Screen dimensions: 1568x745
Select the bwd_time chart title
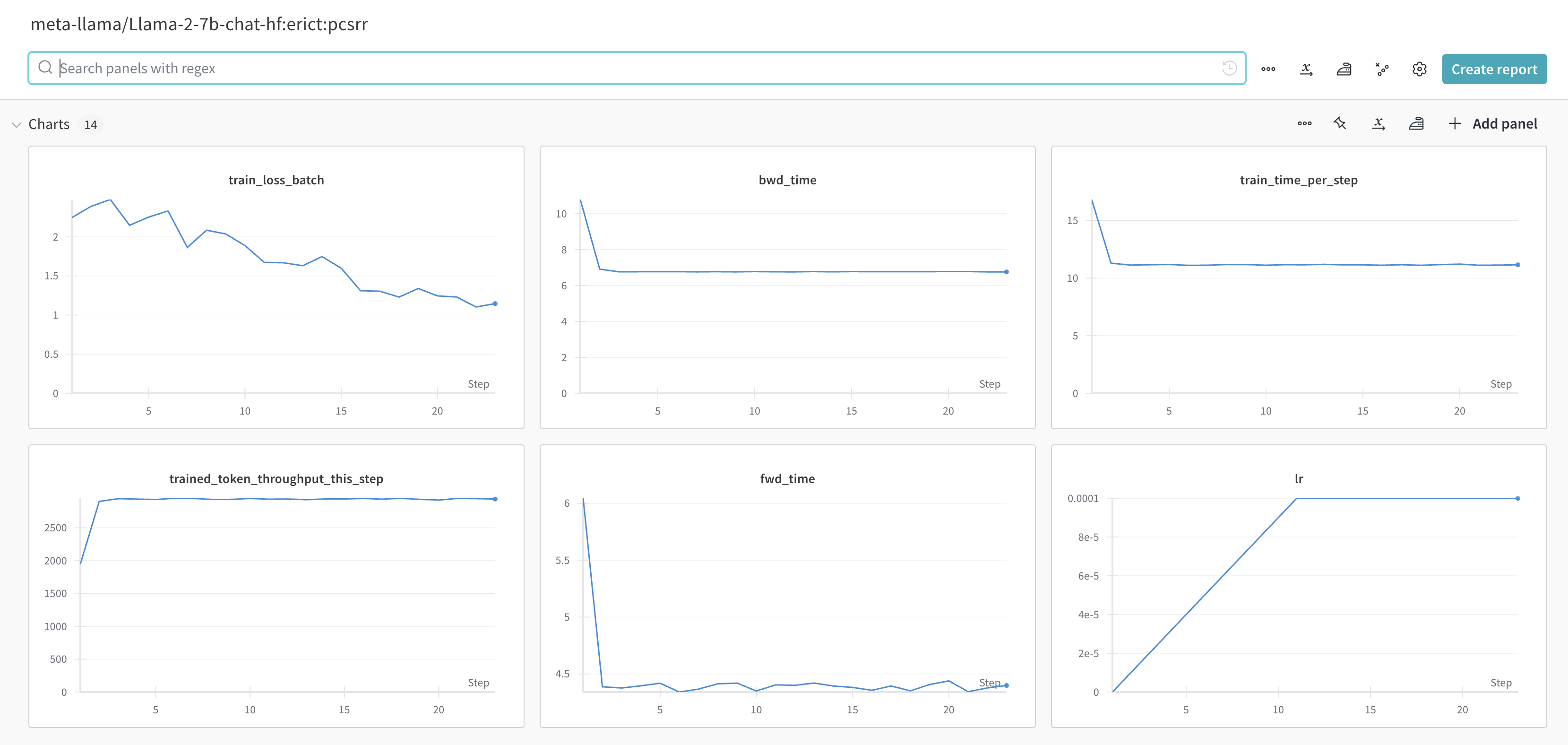tap(788, 180)
